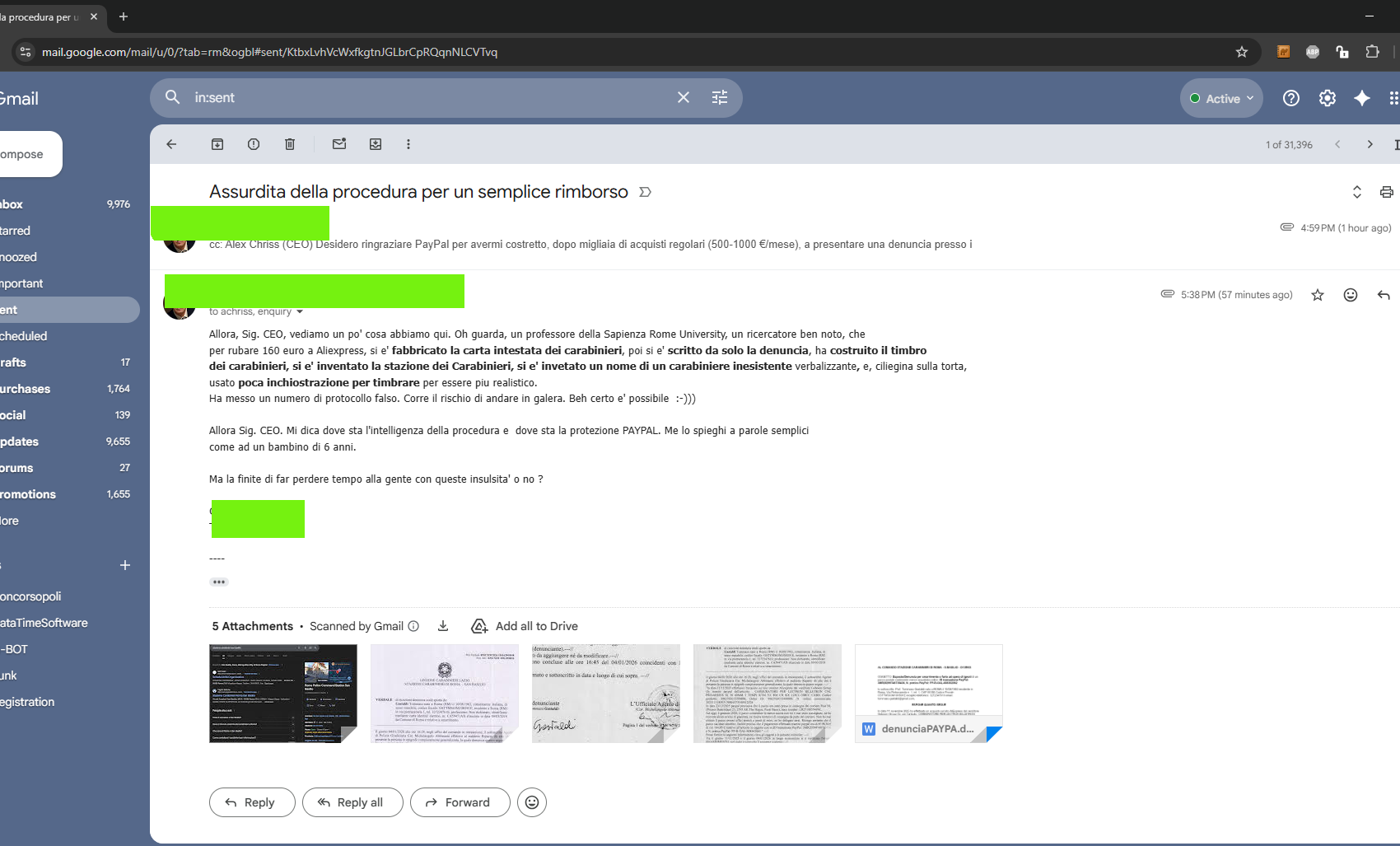This screenshot has width=1400, height=846.
Task: Report this email as spam
Action: point(254,144)
